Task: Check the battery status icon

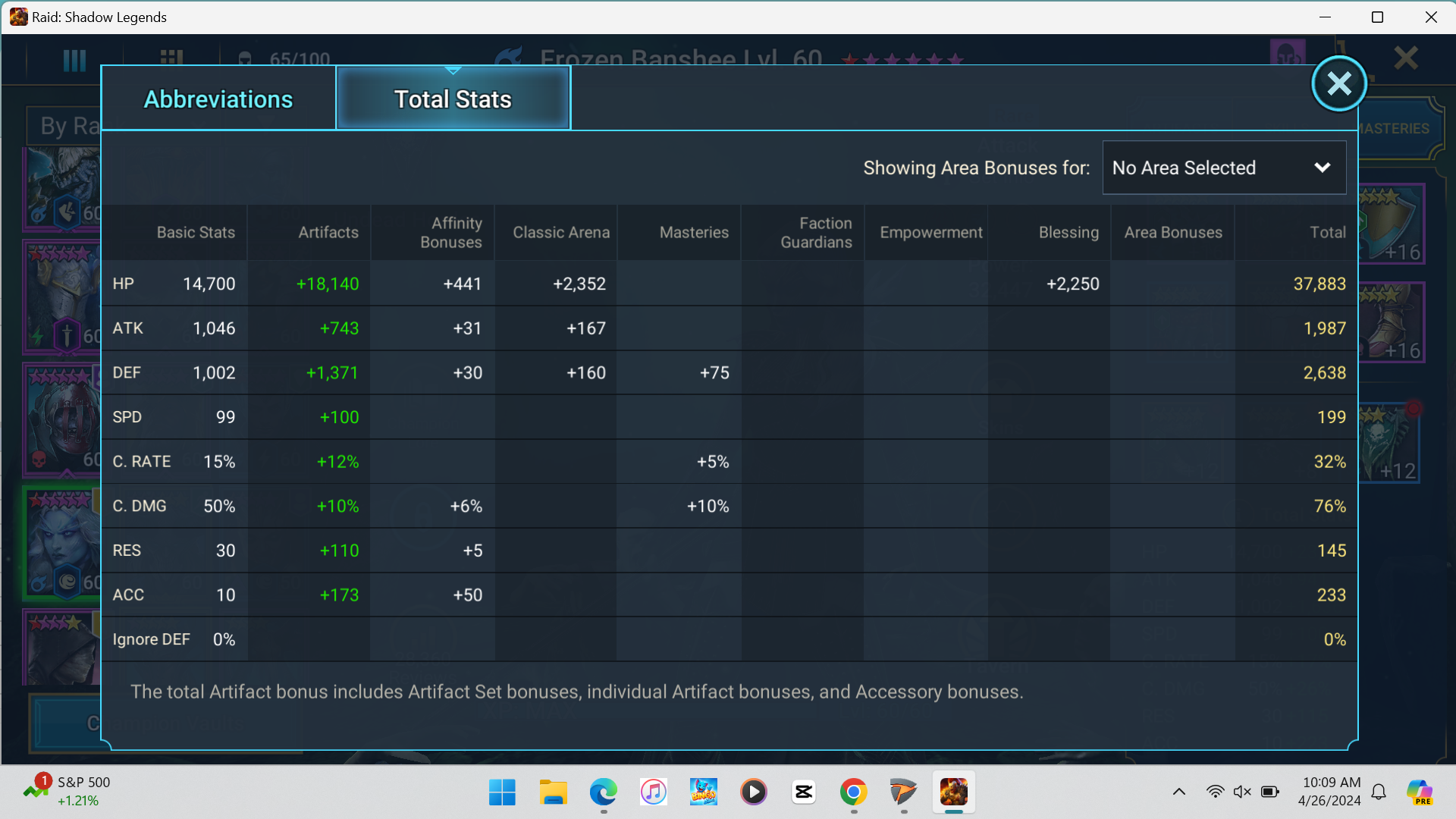Action: 1270,792
